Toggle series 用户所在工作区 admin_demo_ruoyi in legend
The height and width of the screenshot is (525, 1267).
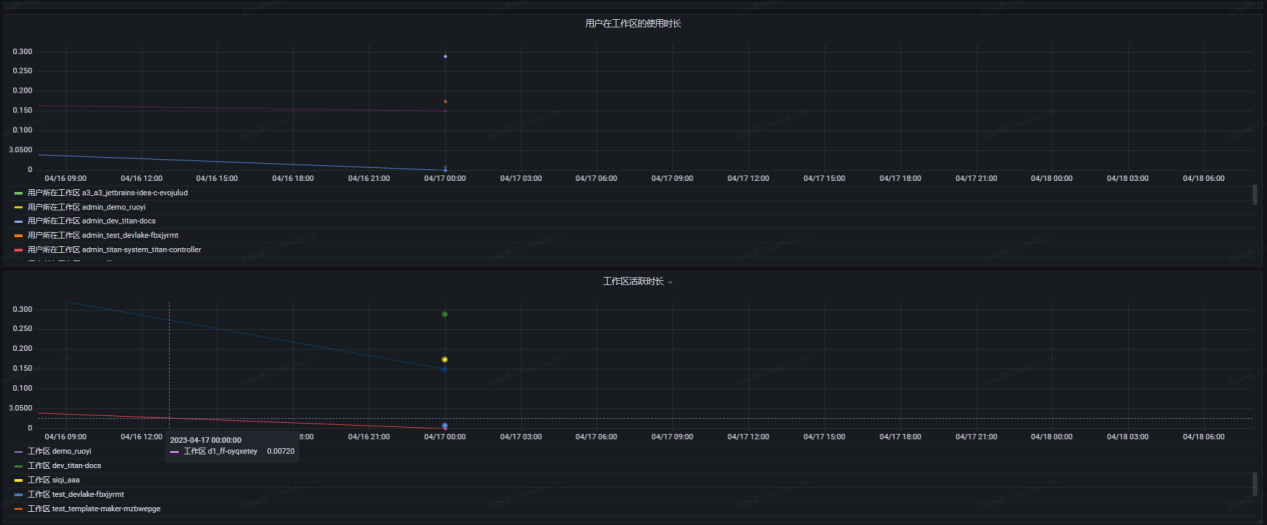tap(86, 207)
